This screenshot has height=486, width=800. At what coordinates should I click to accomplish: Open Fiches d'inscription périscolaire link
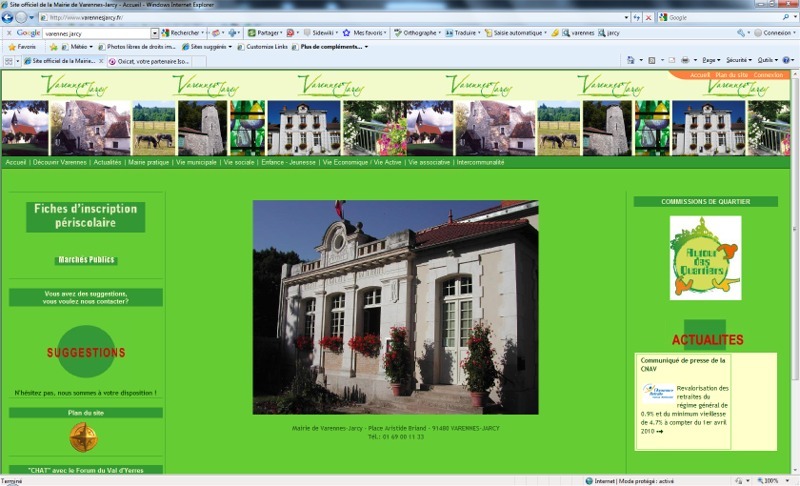(86, 216)
